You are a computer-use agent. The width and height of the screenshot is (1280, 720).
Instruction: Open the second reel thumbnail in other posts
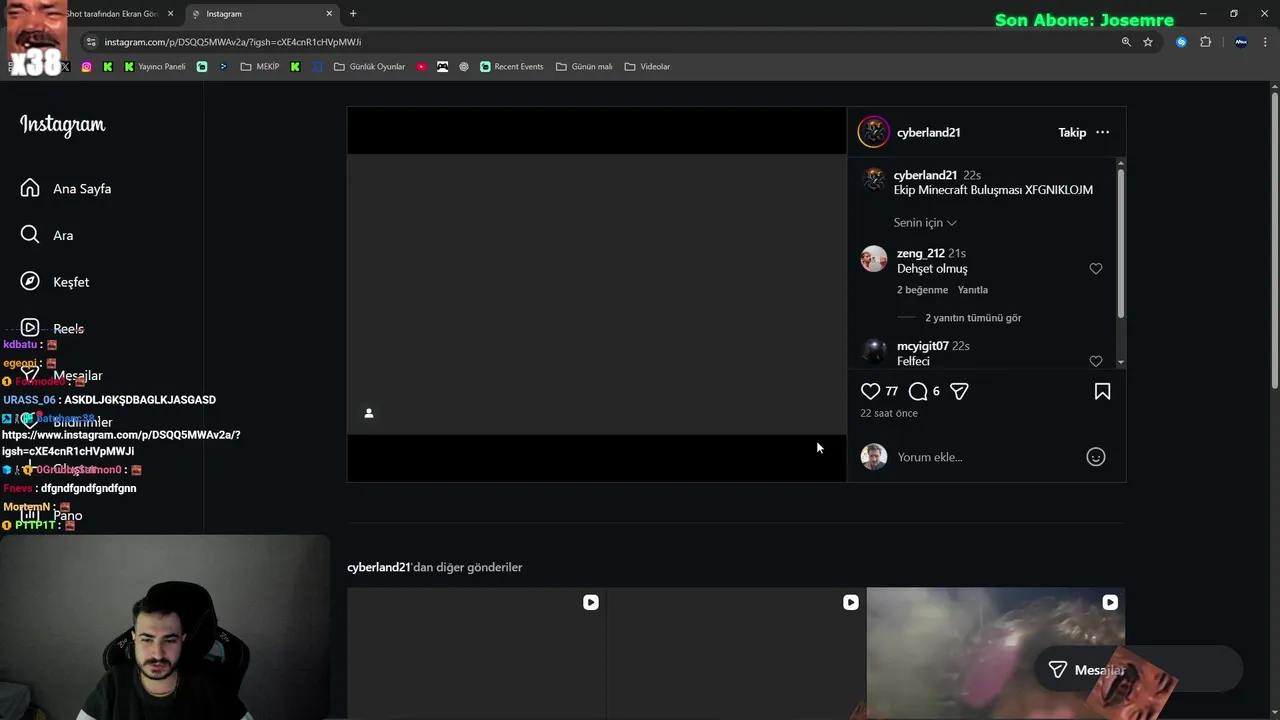coord(736,653)
